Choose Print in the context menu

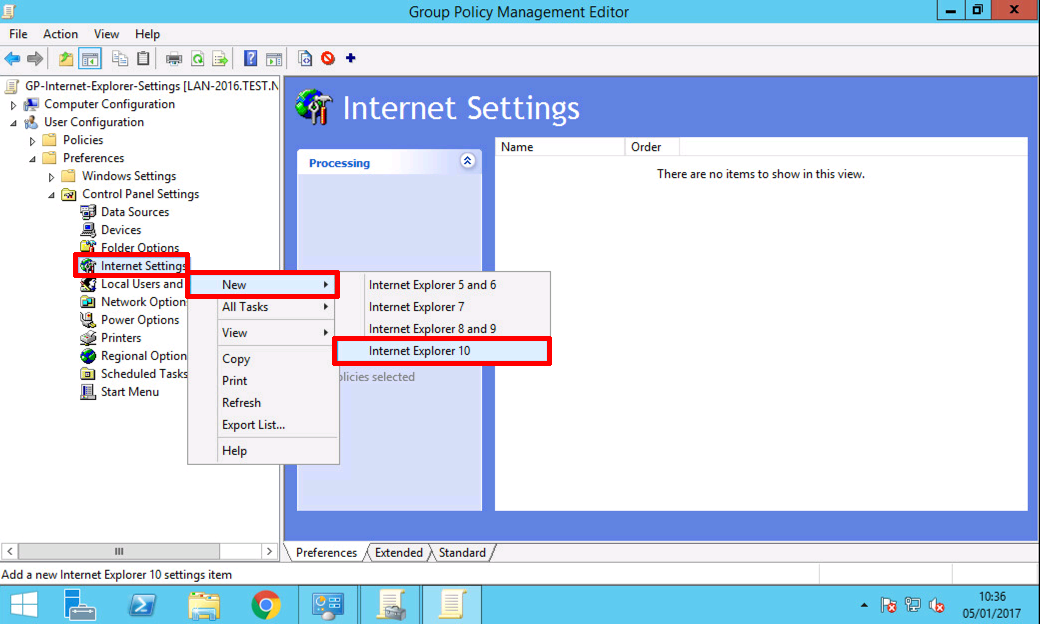coord(263,381)
